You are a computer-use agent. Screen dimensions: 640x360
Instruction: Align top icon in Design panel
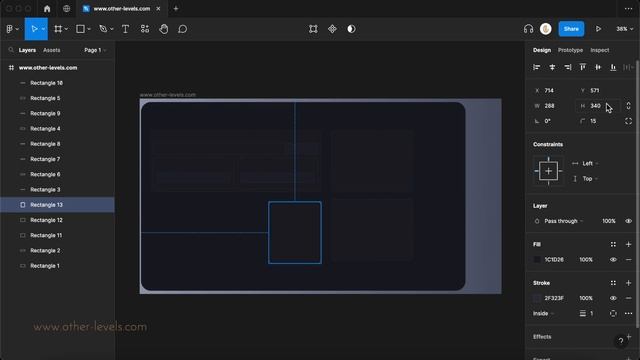click(x=583, y=67)
